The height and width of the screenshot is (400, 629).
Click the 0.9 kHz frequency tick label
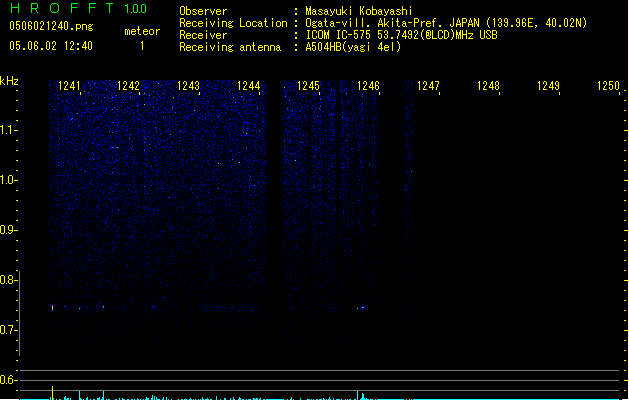coord(8,230)
